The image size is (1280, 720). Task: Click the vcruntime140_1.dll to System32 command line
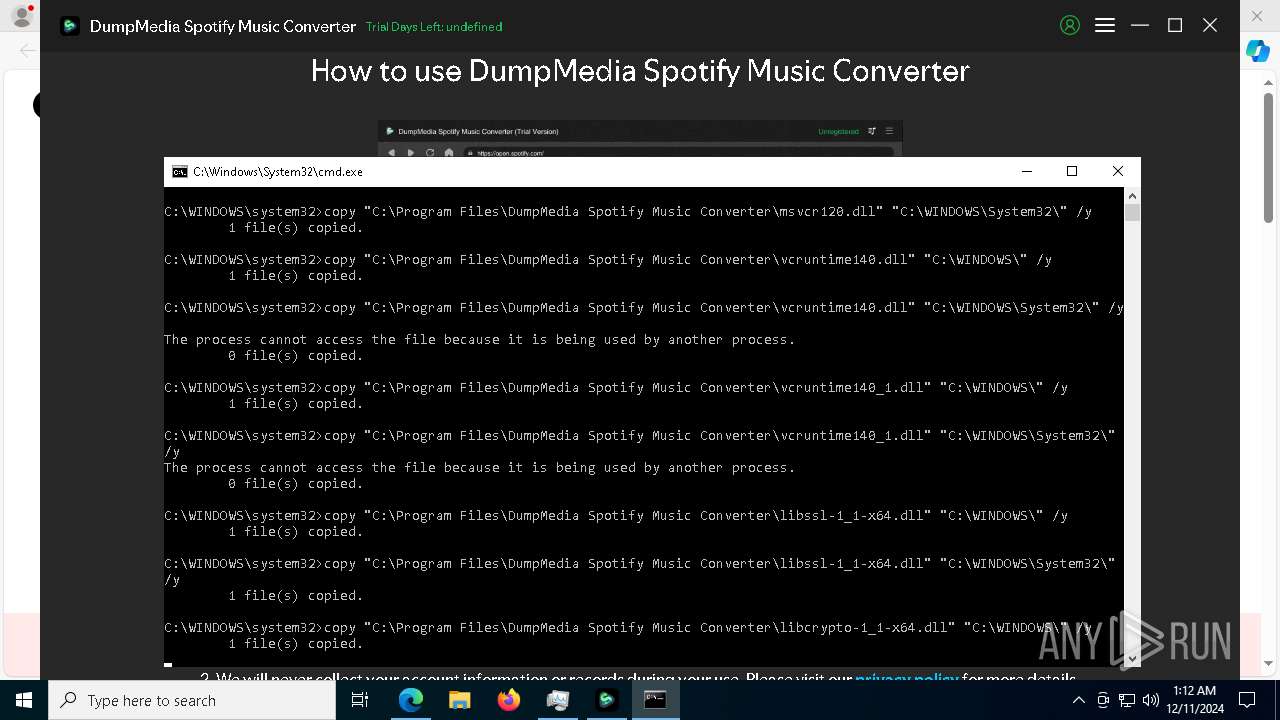640,443
